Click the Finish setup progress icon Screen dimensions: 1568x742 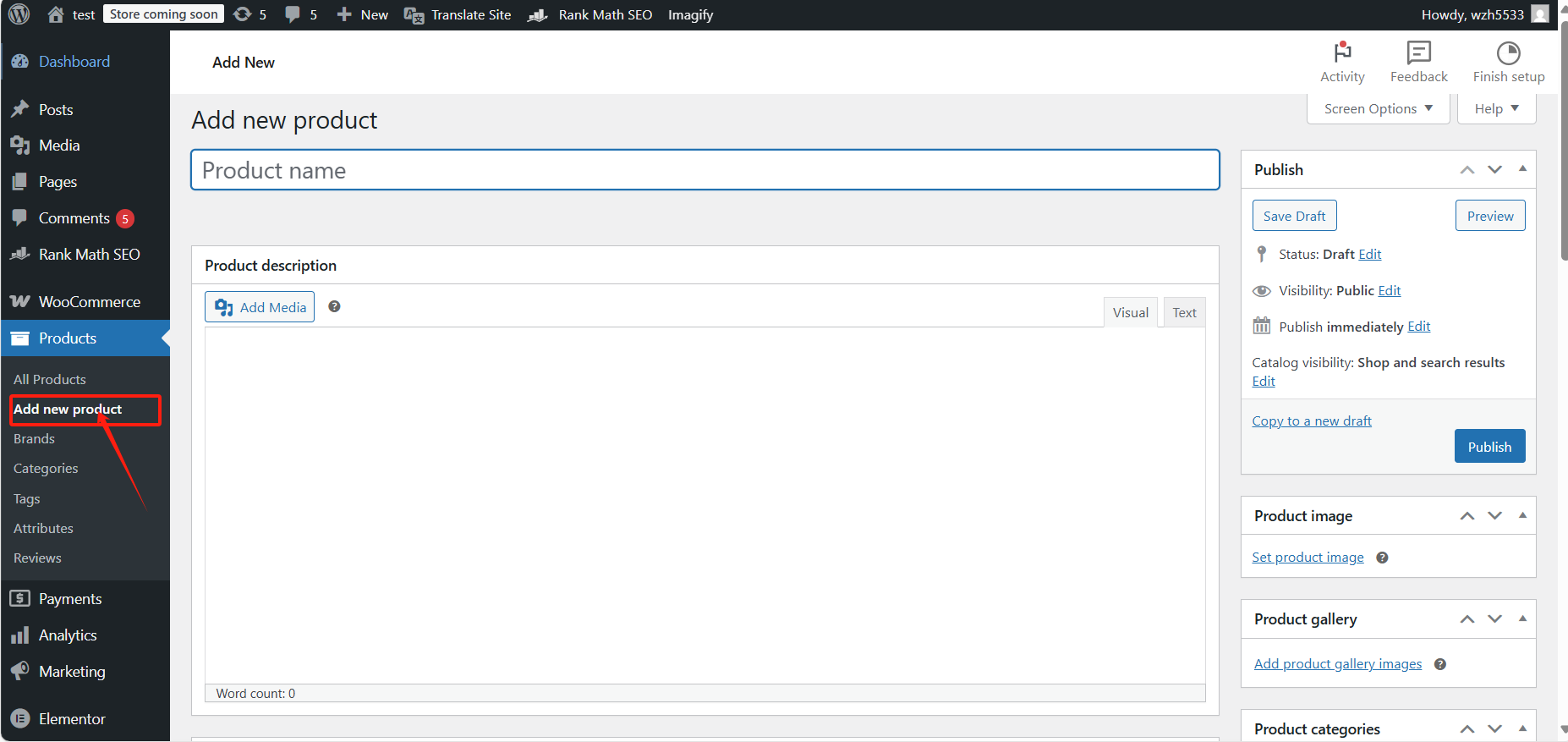click(1508, 53)
